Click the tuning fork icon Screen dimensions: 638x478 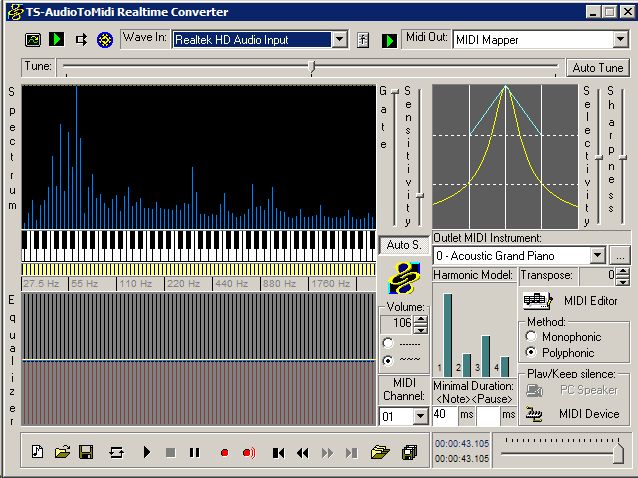363,40
